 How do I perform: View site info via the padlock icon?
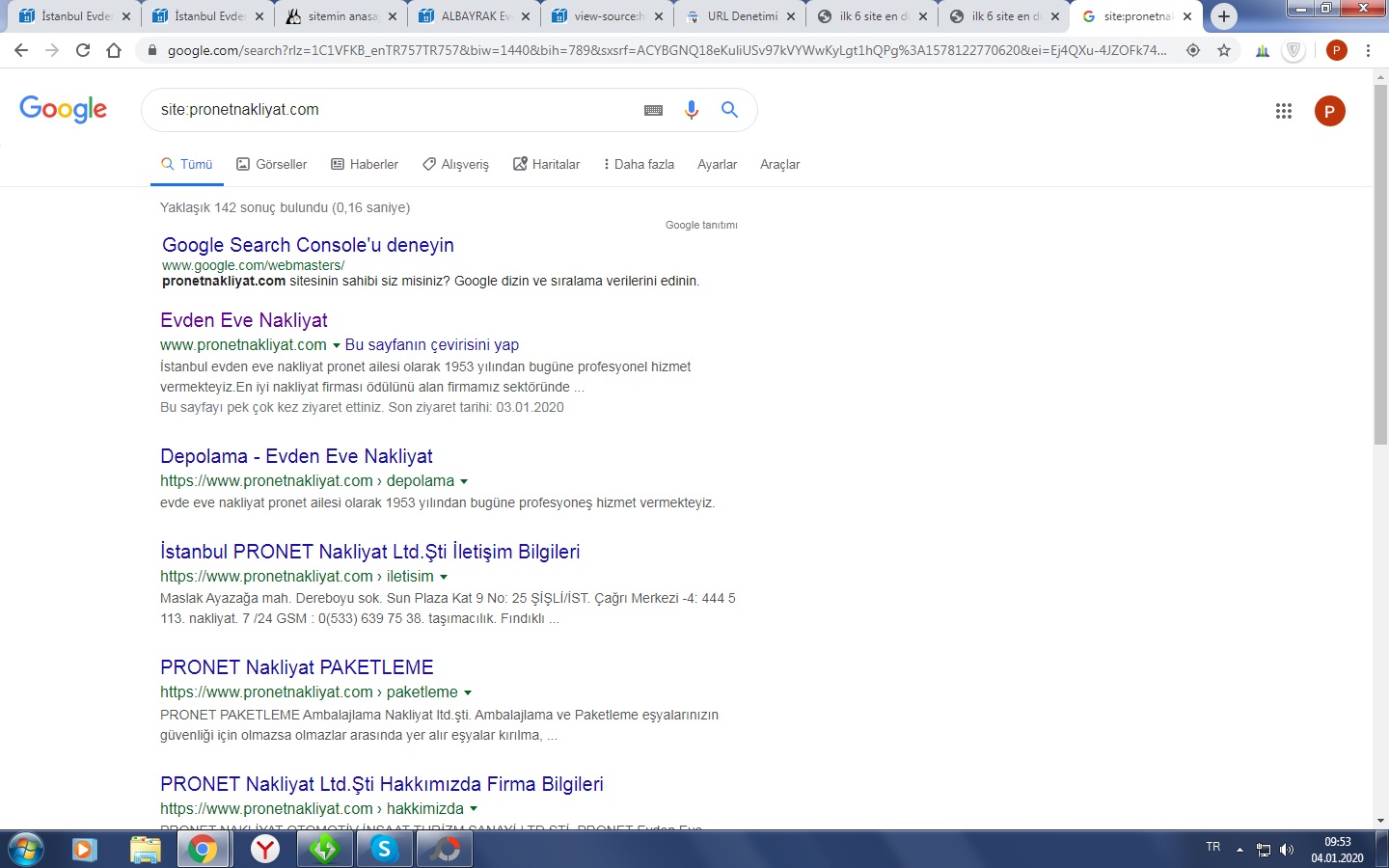(152, 50)
